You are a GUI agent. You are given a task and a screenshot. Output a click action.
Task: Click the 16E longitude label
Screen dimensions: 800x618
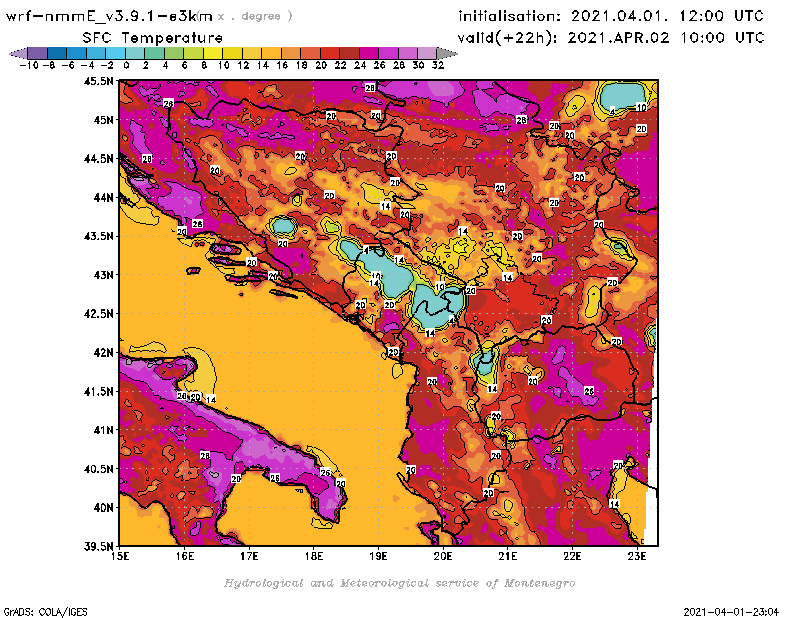pyautogui.click(x=185, y=556)
